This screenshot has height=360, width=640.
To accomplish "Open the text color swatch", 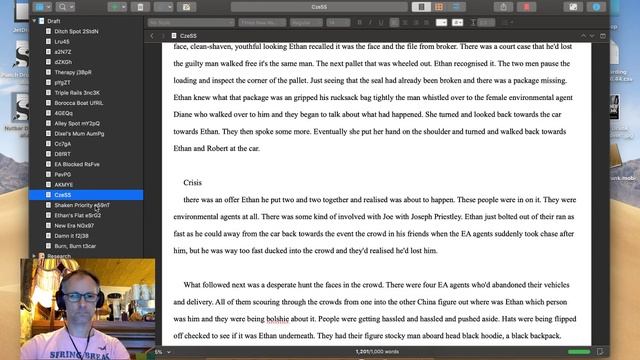I will pos(441,22).
